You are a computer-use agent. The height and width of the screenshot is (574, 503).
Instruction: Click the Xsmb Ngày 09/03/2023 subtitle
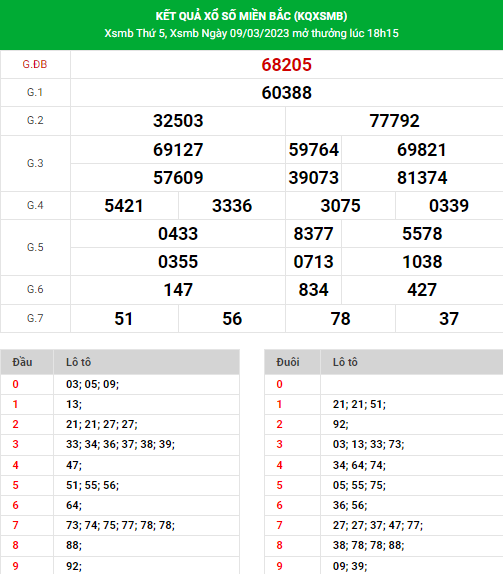(x=230, y=33)
